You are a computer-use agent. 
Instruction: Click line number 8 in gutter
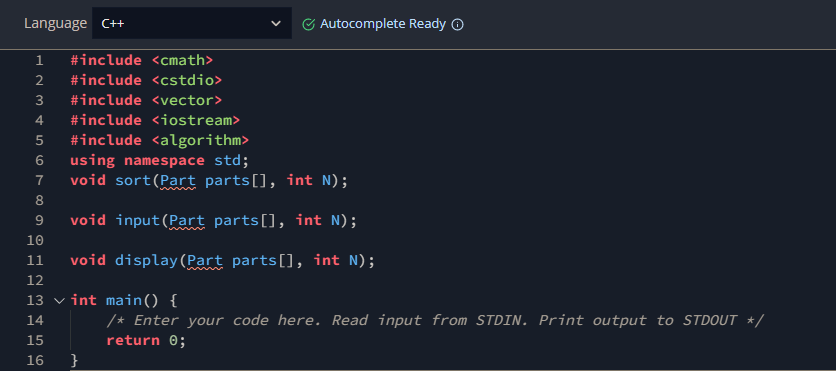click(x=39, y=200)
